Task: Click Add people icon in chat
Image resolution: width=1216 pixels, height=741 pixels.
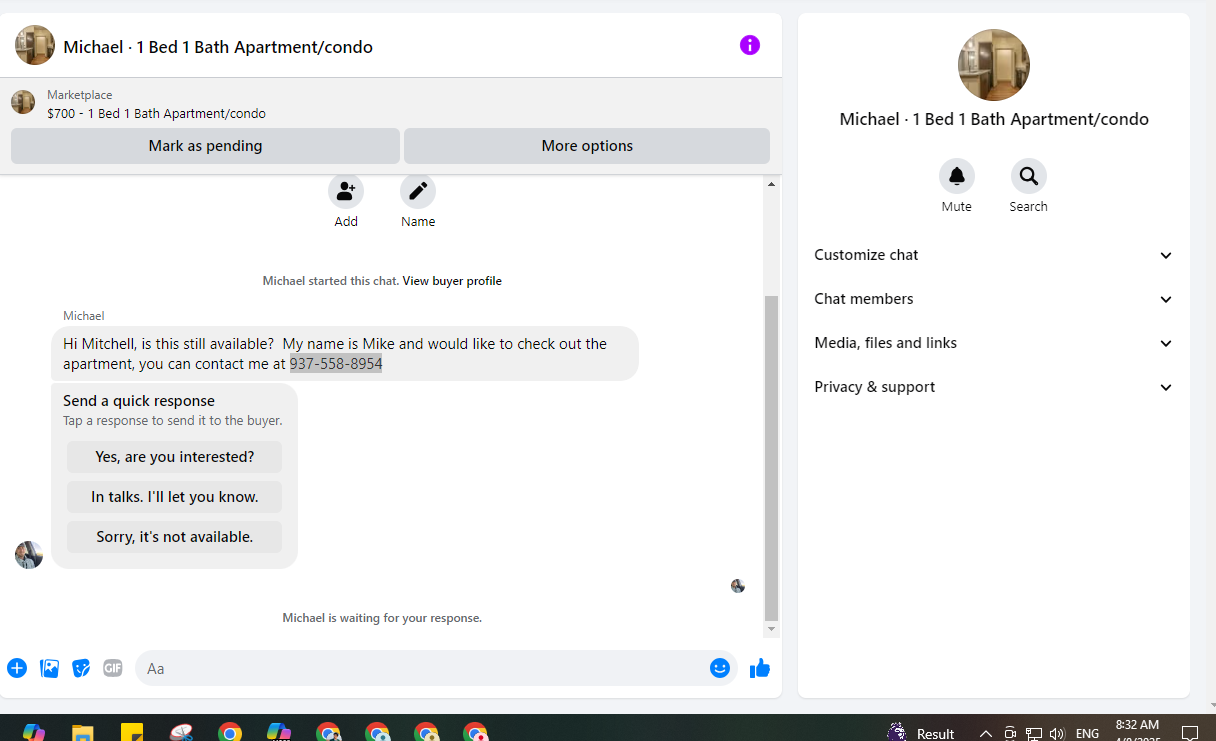Action: [x=346, y=190]
